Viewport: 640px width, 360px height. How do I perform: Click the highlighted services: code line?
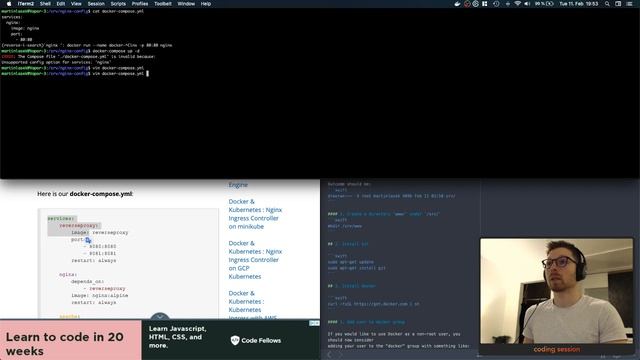(61, 218)
